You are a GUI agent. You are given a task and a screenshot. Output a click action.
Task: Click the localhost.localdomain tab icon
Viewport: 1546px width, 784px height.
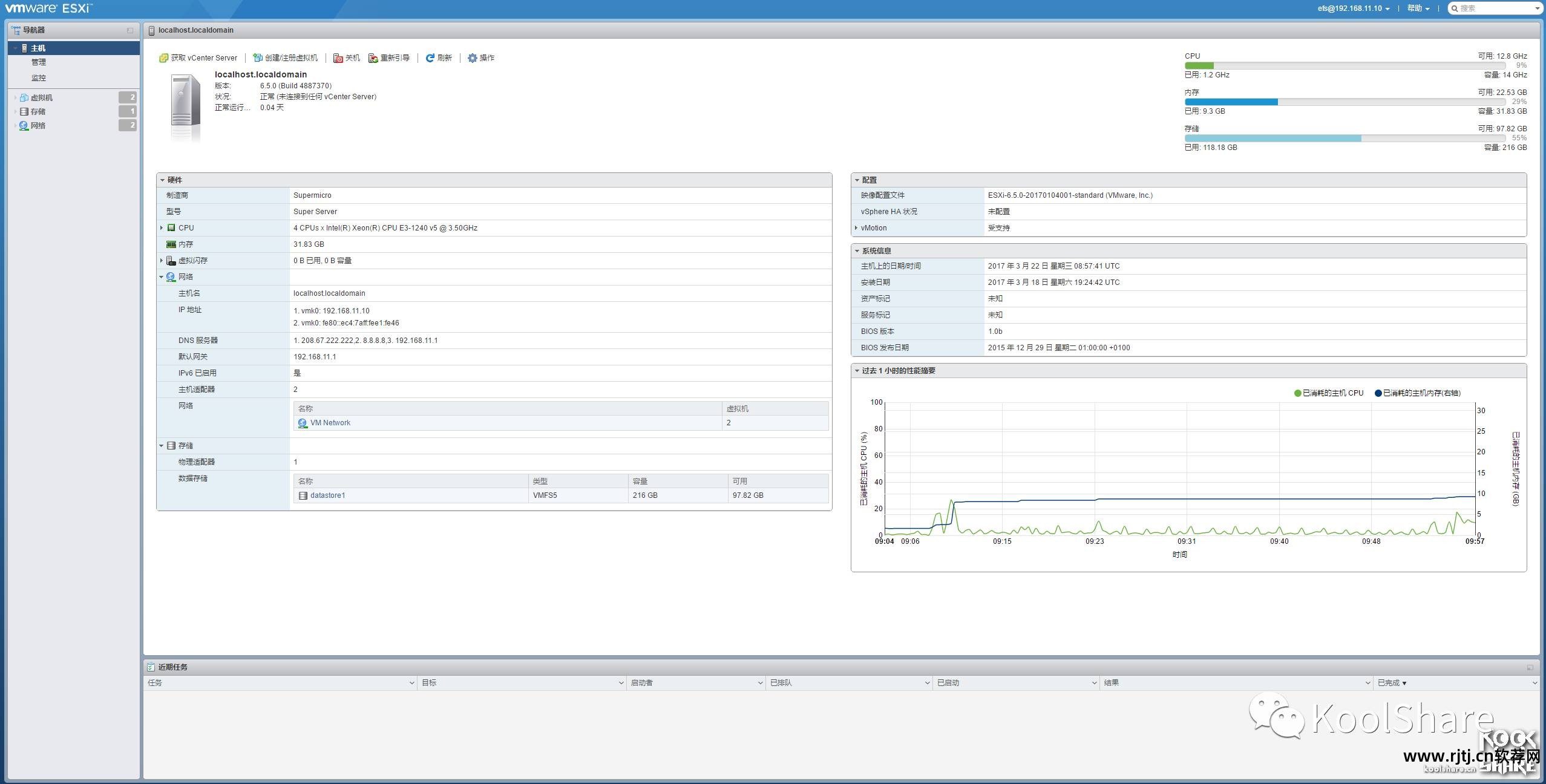[151, 30]
